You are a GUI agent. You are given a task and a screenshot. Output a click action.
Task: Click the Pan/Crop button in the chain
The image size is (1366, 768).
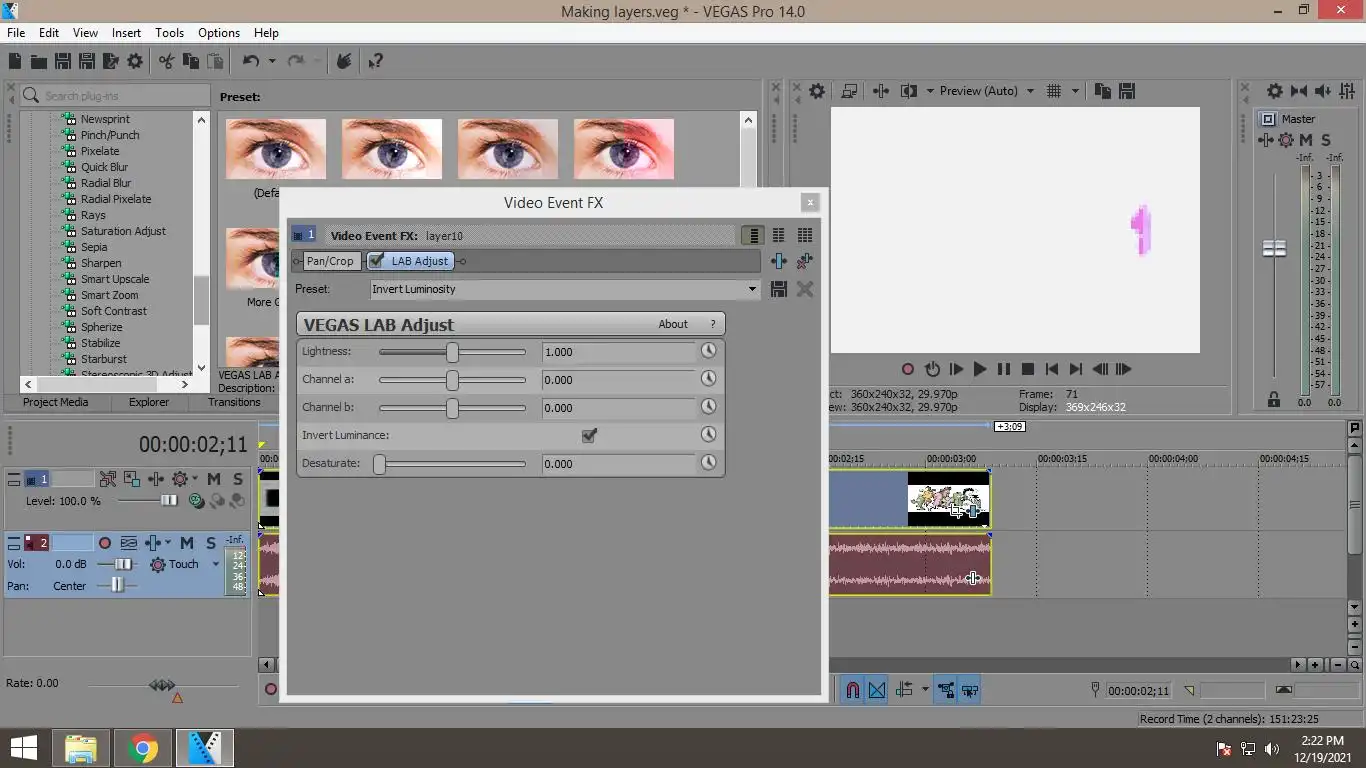click(x=330, y=261)
